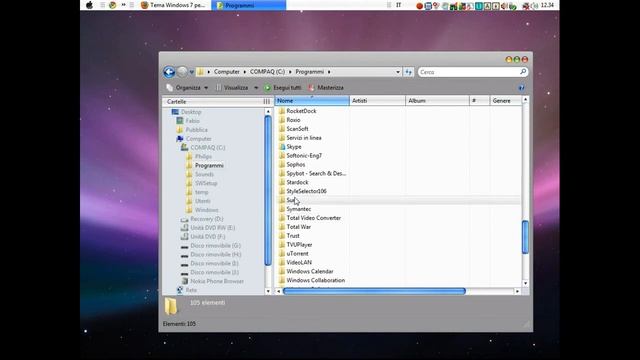This screenshot has height=360, width=640.
Task: Switch to 'Tema Windows 7 pe...' taskbar window
Action: 172,5
